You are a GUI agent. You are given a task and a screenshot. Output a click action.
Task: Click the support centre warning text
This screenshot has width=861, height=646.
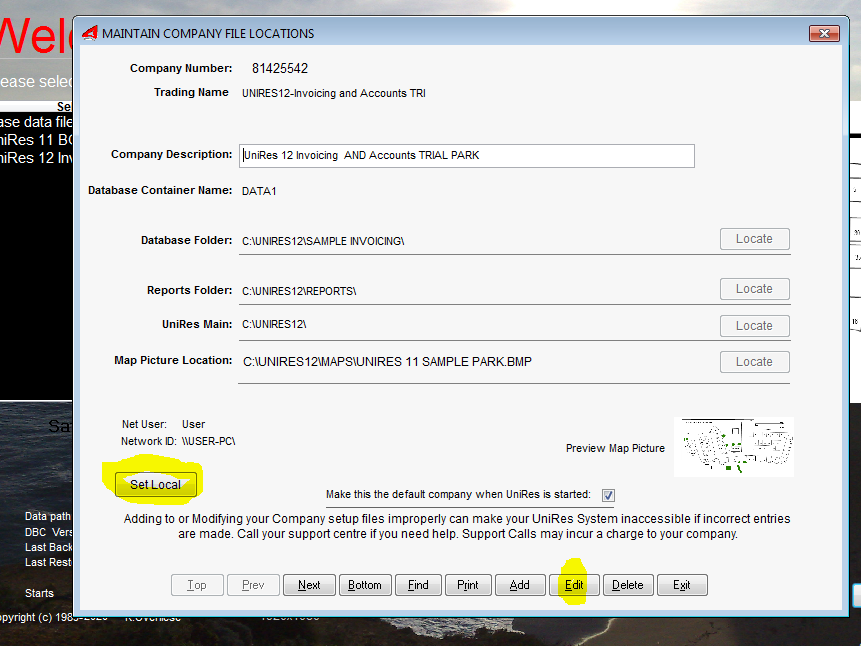click(x=457, y=526)
